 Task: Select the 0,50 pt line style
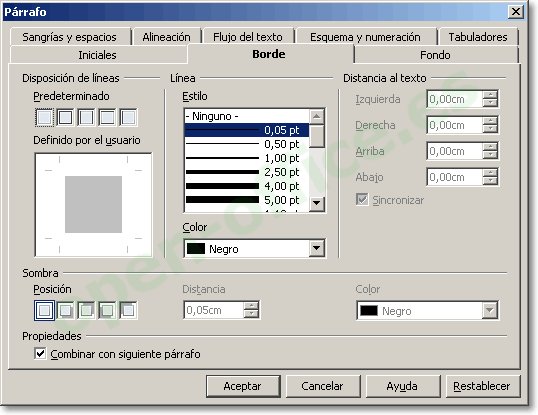pyautogui.click(x=246, y=144)
